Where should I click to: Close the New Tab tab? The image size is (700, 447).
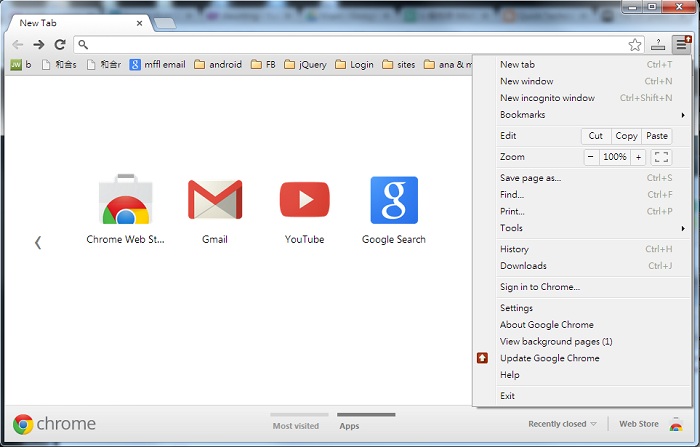139,23
